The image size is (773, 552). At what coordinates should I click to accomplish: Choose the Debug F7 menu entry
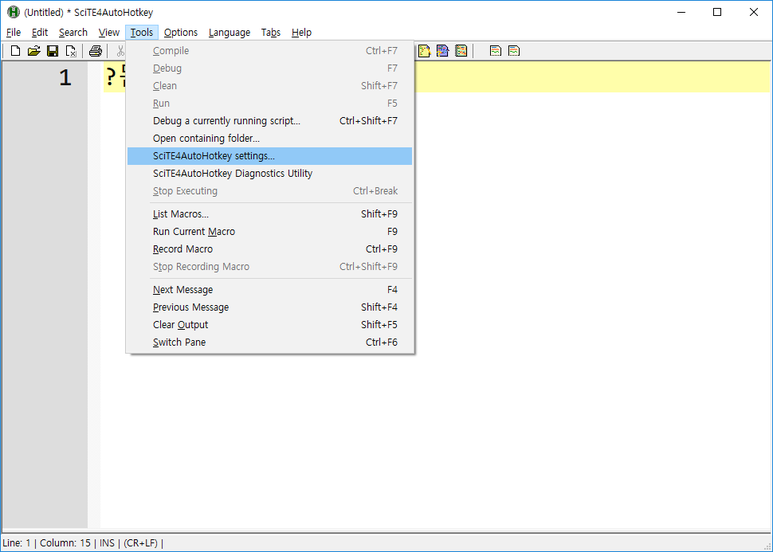tap(270, 69)
